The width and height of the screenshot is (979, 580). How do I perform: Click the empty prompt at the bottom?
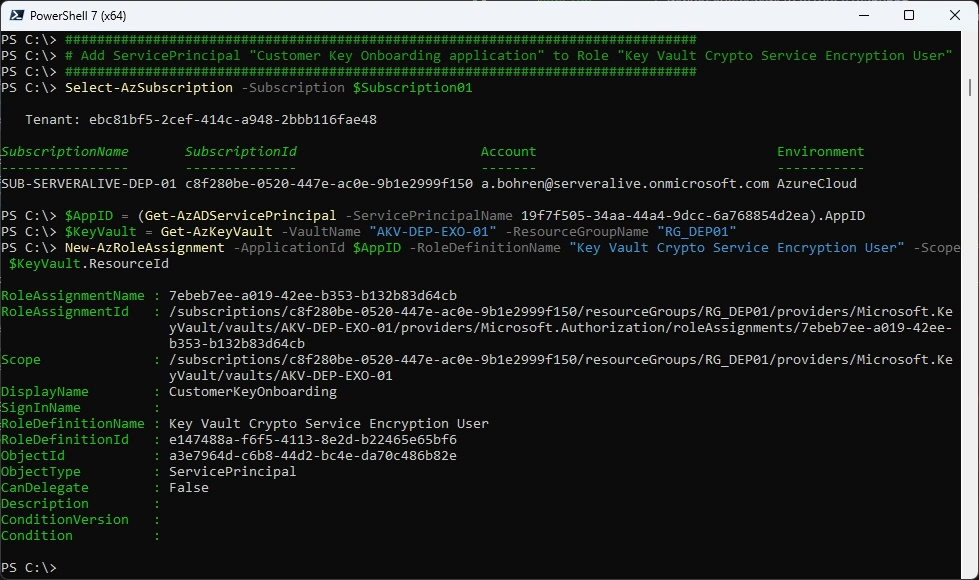coord(29,568)
